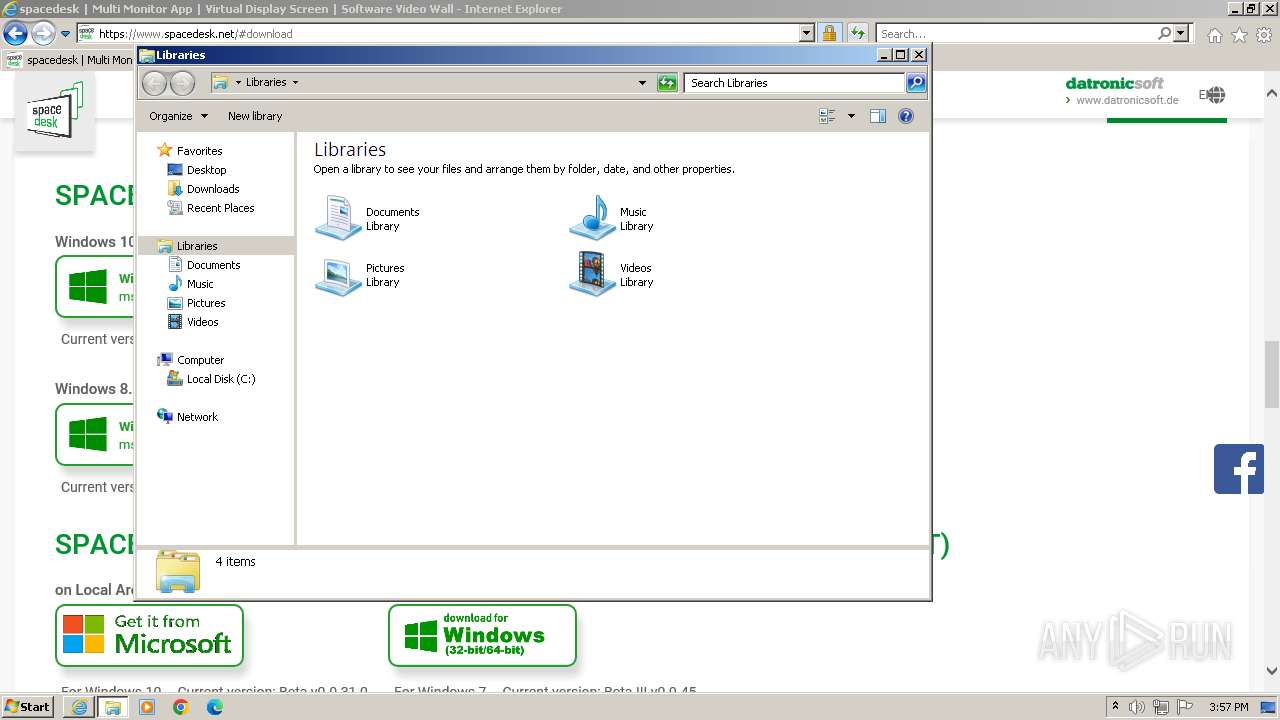This screenshot has height=720, width=1280.
Task: Click download for Windows 32-bit/64-bit button
Action: [x=482, y=635]
